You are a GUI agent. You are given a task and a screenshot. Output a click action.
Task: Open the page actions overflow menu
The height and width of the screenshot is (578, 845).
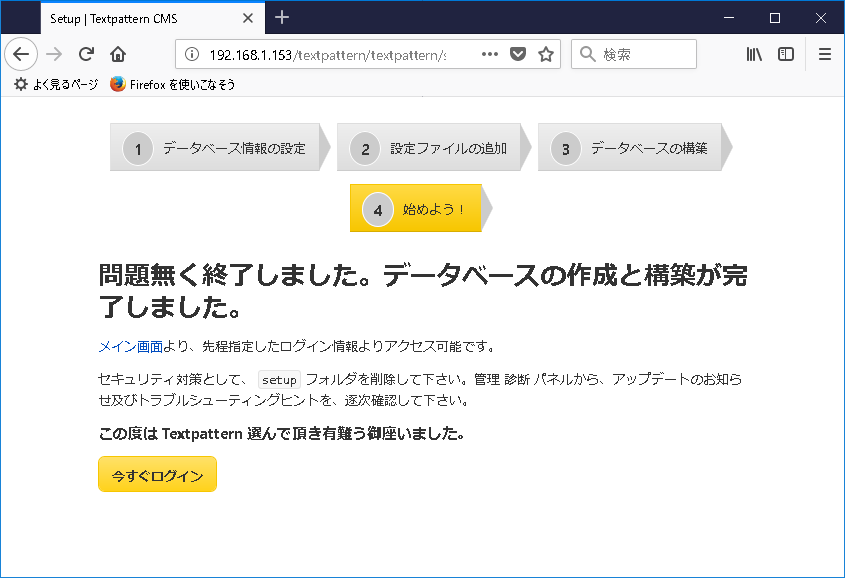[489, 54]
